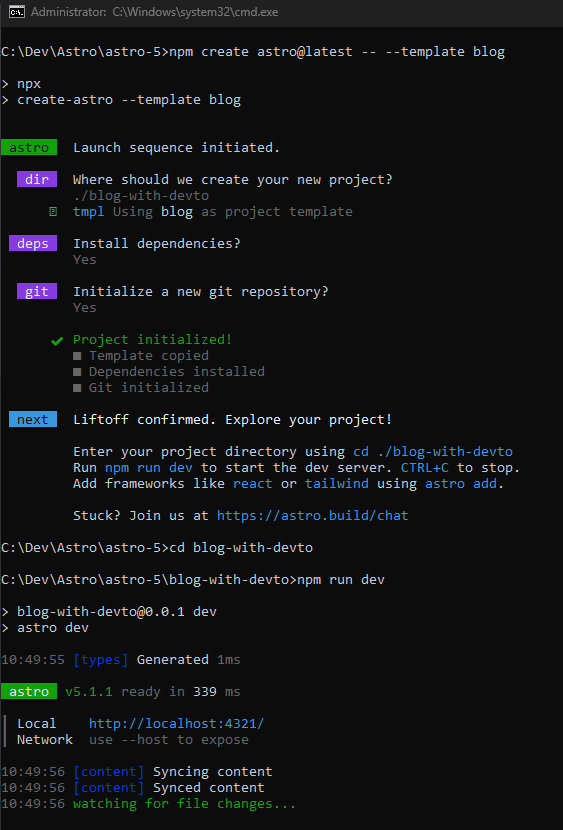
Task: Click the purple deps badge
Action: click(33, 243)
